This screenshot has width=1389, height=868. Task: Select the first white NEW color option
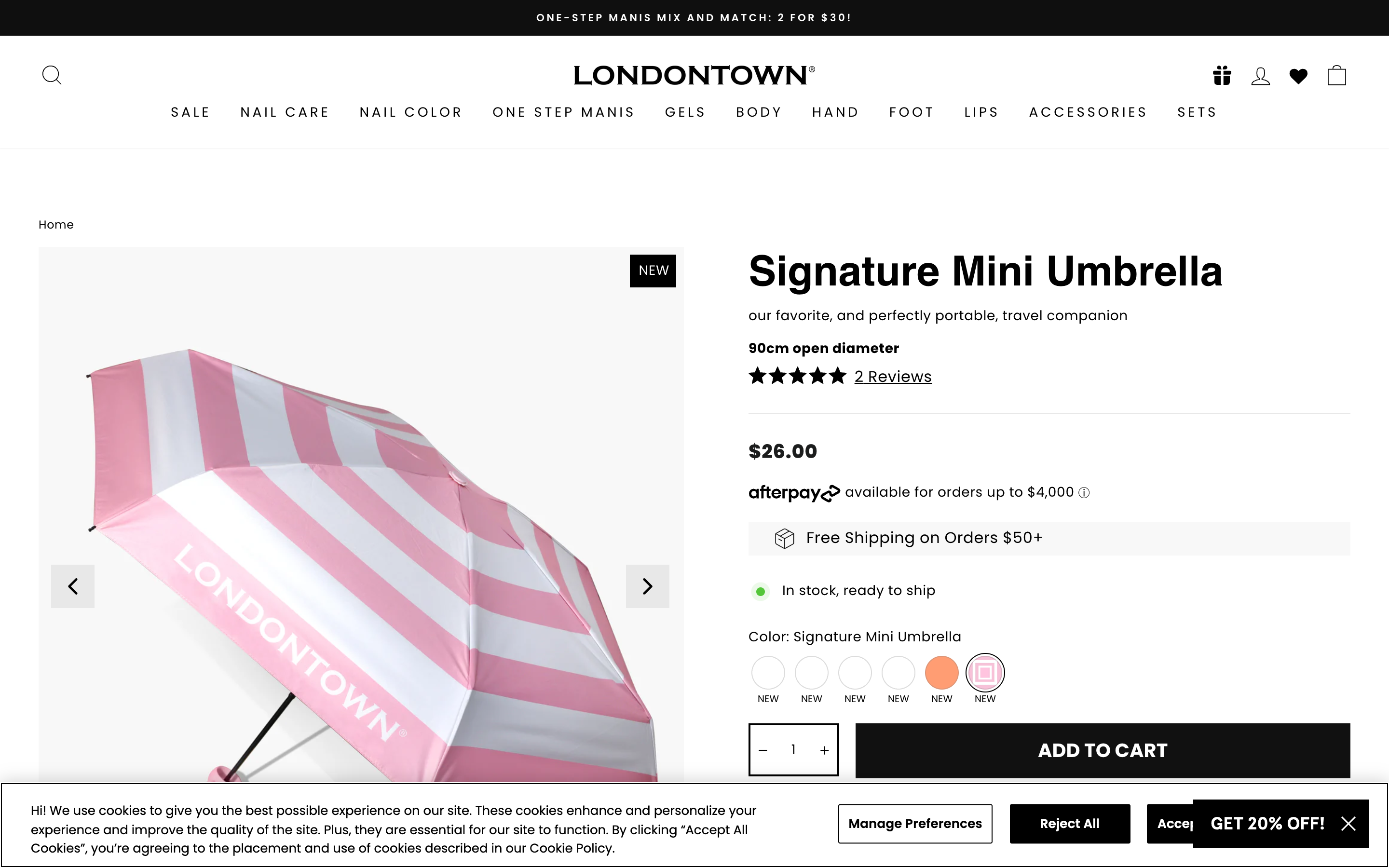pos(768,672)
